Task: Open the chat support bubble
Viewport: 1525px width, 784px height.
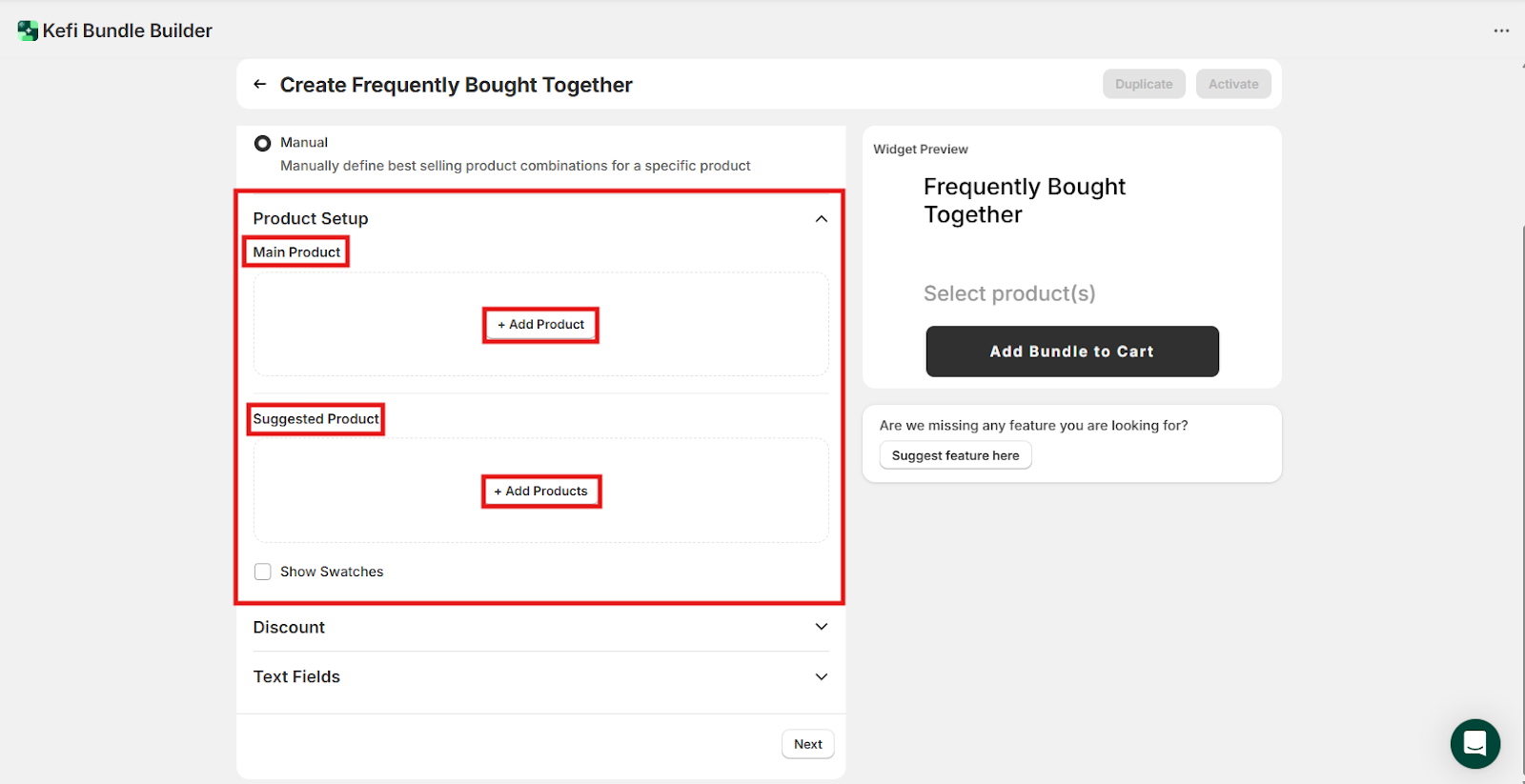Action: pyautogui.click(x=1474, y=743)
